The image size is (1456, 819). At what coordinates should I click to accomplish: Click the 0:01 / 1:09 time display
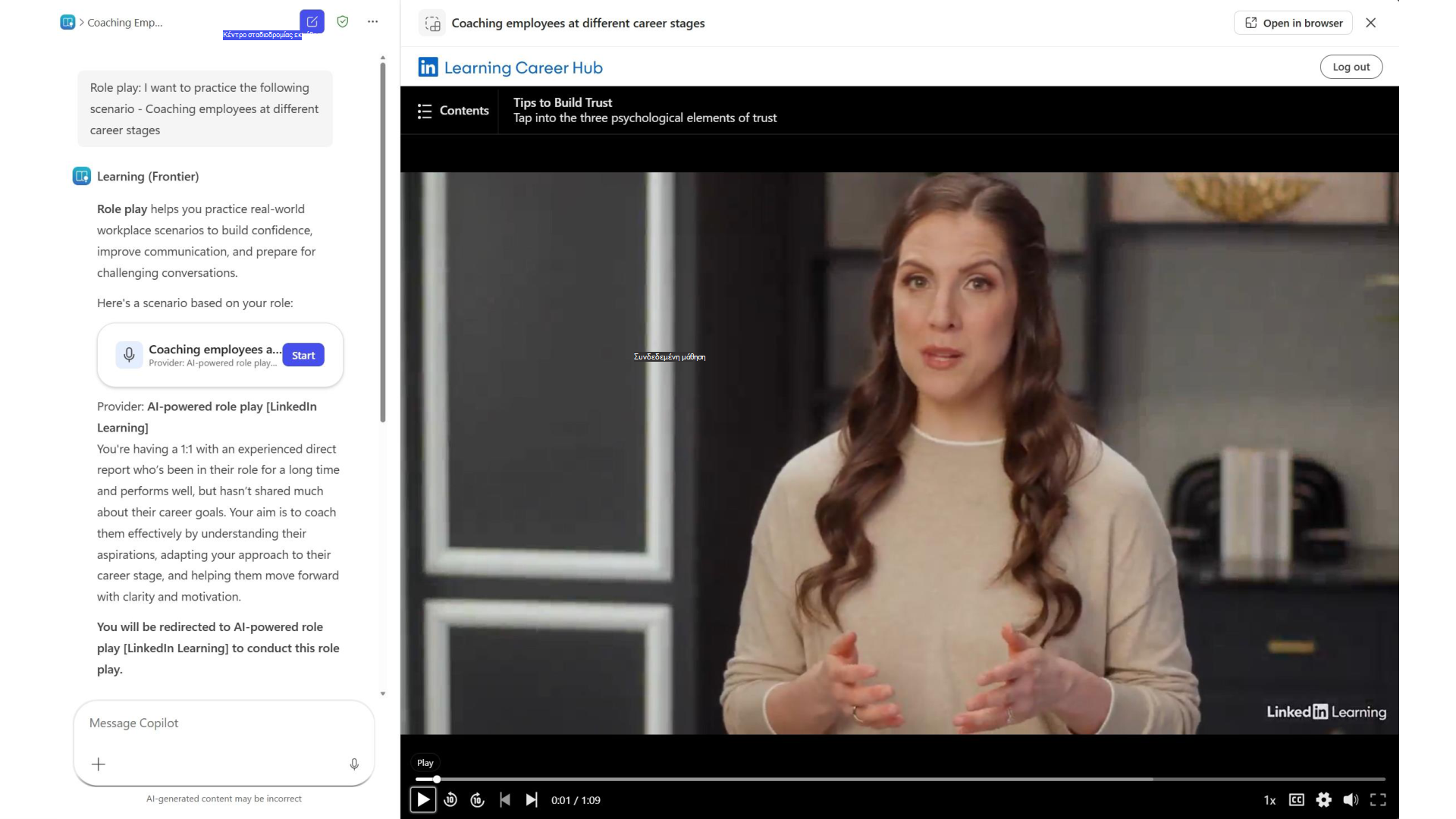pyautogui.click(x=576, y=800)
